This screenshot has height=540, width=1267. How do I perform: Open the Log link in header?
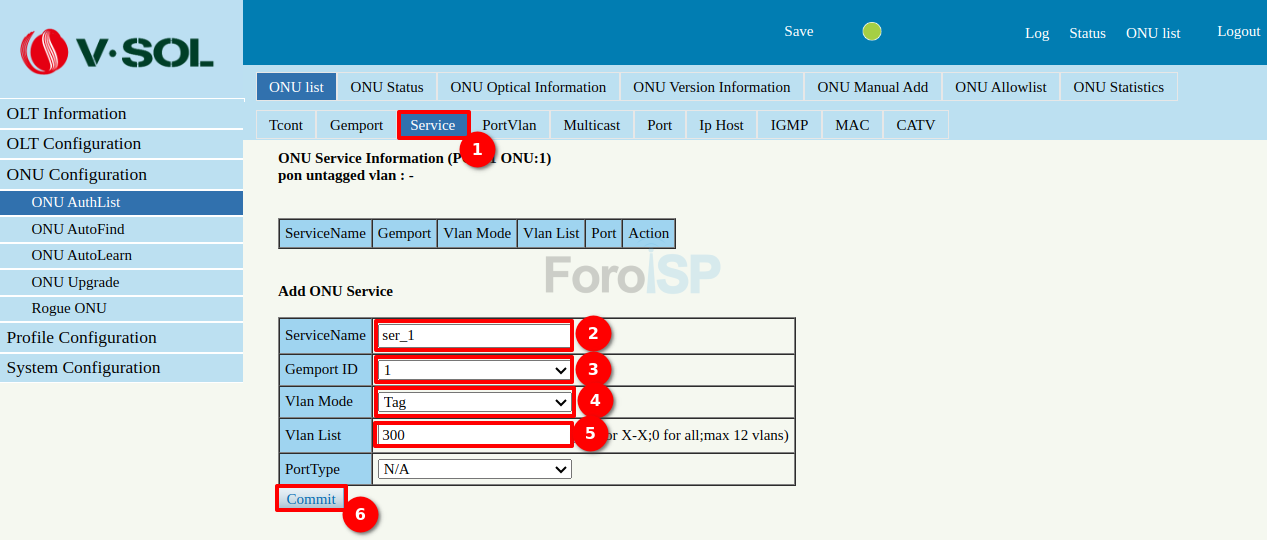(1037, 33)
